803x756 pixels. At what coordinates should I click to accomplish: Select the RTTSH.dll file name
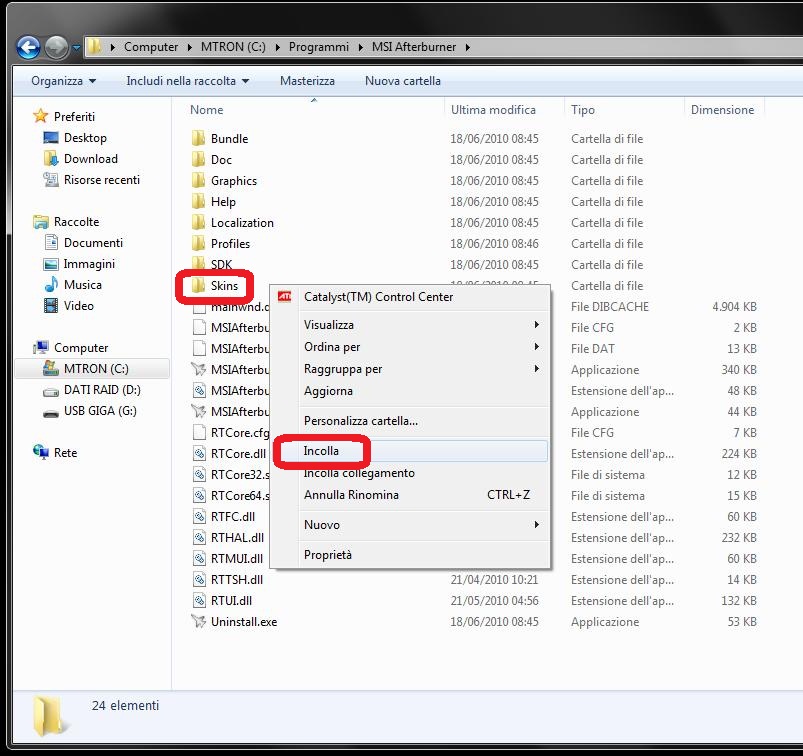click(237, 579)
